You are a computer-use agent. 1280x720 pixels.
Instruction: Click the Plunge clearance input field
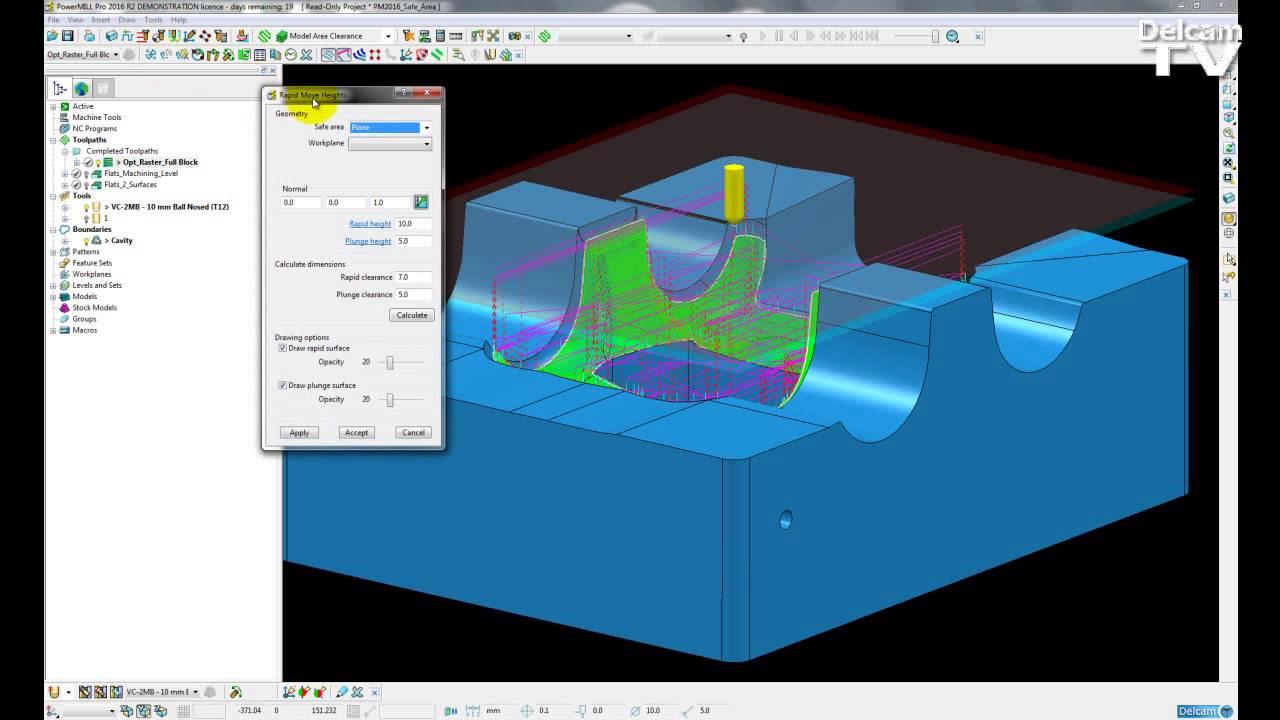pos(414,295)
